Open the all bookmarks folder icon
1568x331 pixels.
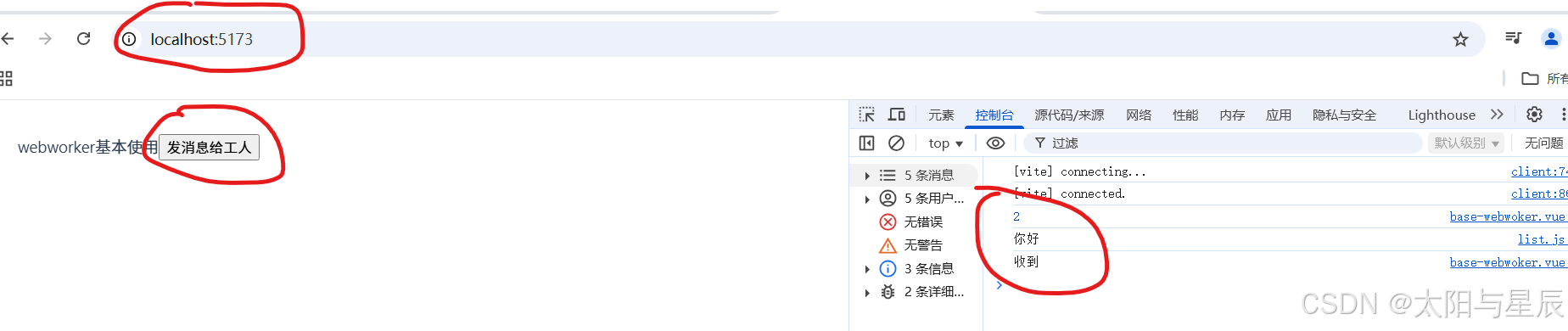[1530, 79]
